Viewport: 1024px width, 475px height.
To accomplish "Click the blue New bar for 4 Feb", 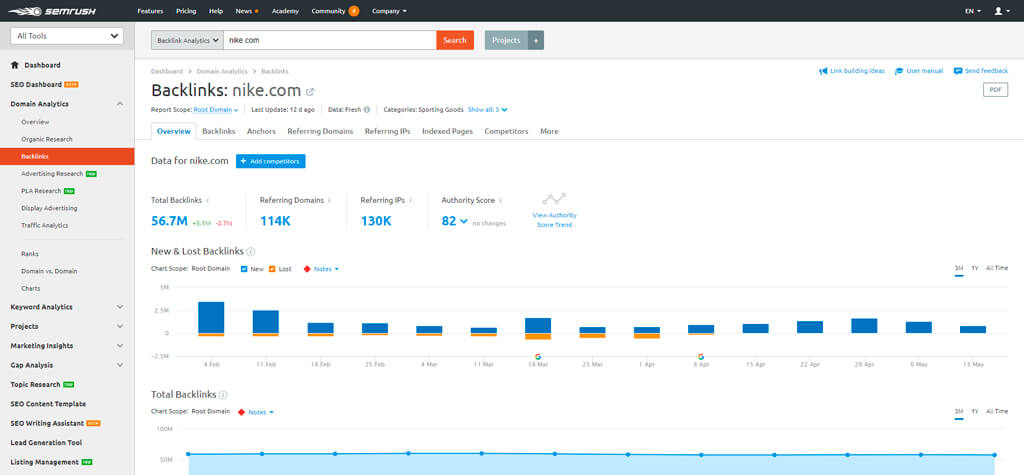I will tap(211, 318).
